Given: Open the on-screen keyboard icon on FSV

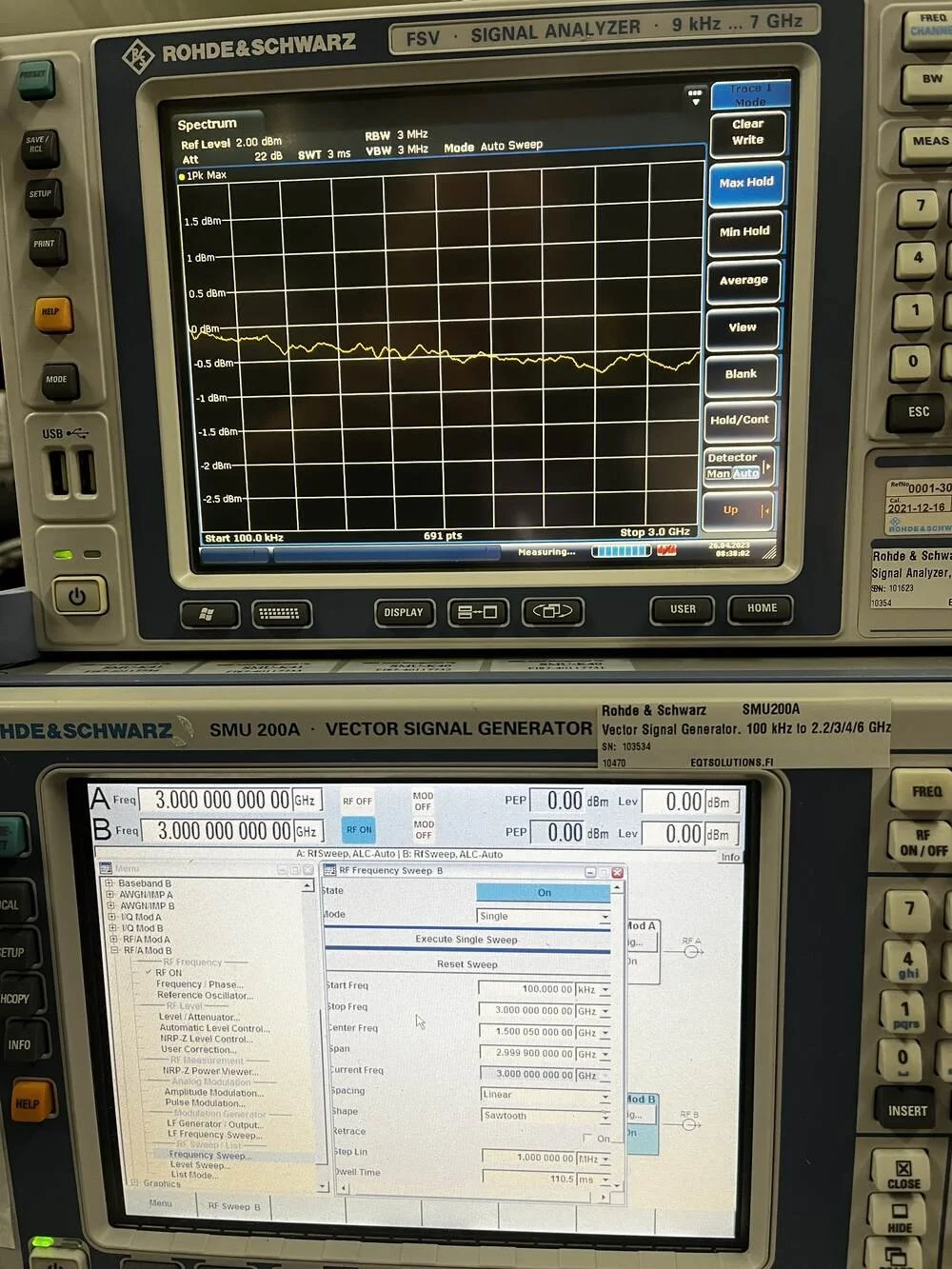Looking at the screenshot, I should (280, 614).
